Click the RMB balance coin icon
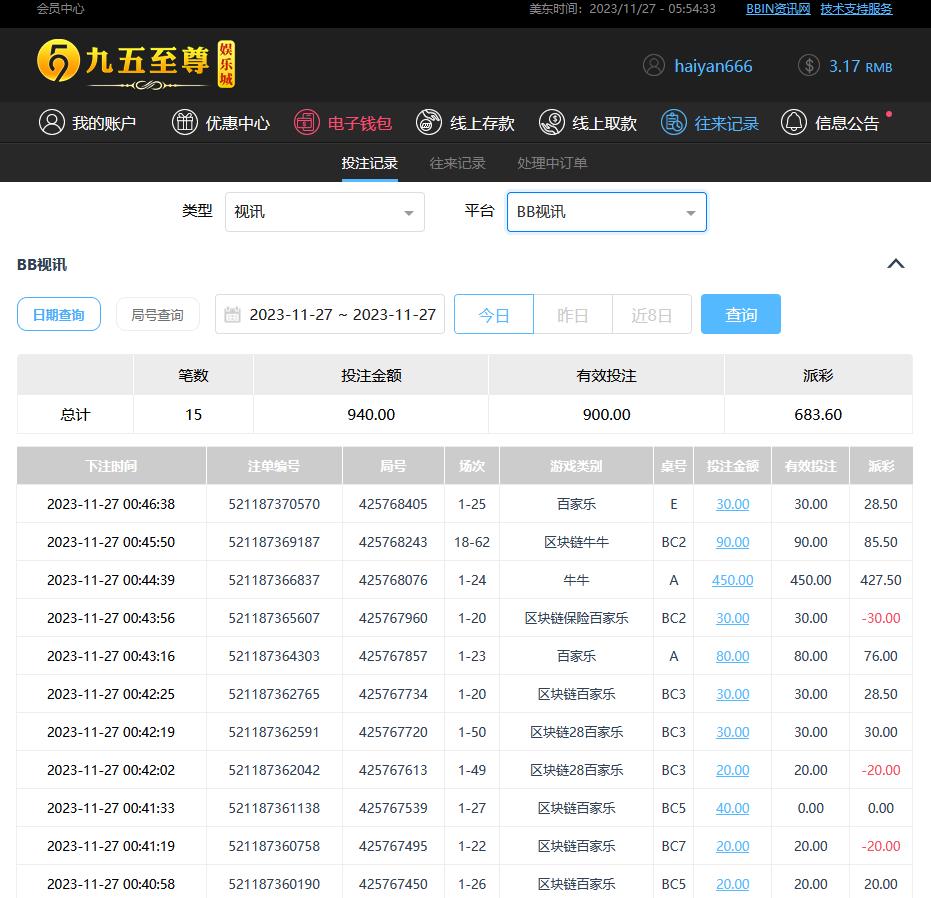Screen dimensions: 931x898 pyautogui.click(x=809, y=66)
